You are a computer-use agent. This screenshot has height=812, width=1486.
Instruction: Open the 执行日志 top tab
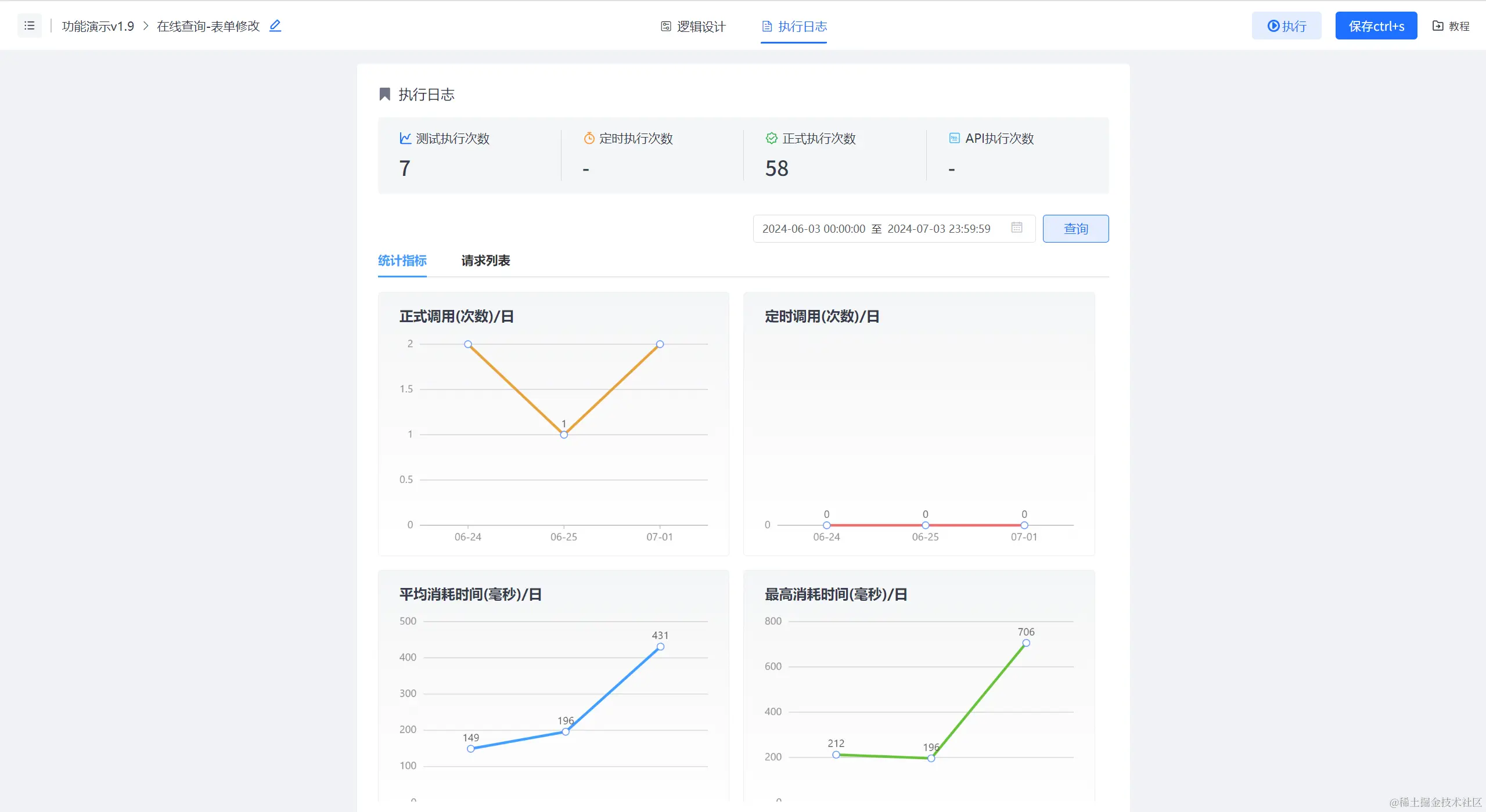(x=794, y=26)
